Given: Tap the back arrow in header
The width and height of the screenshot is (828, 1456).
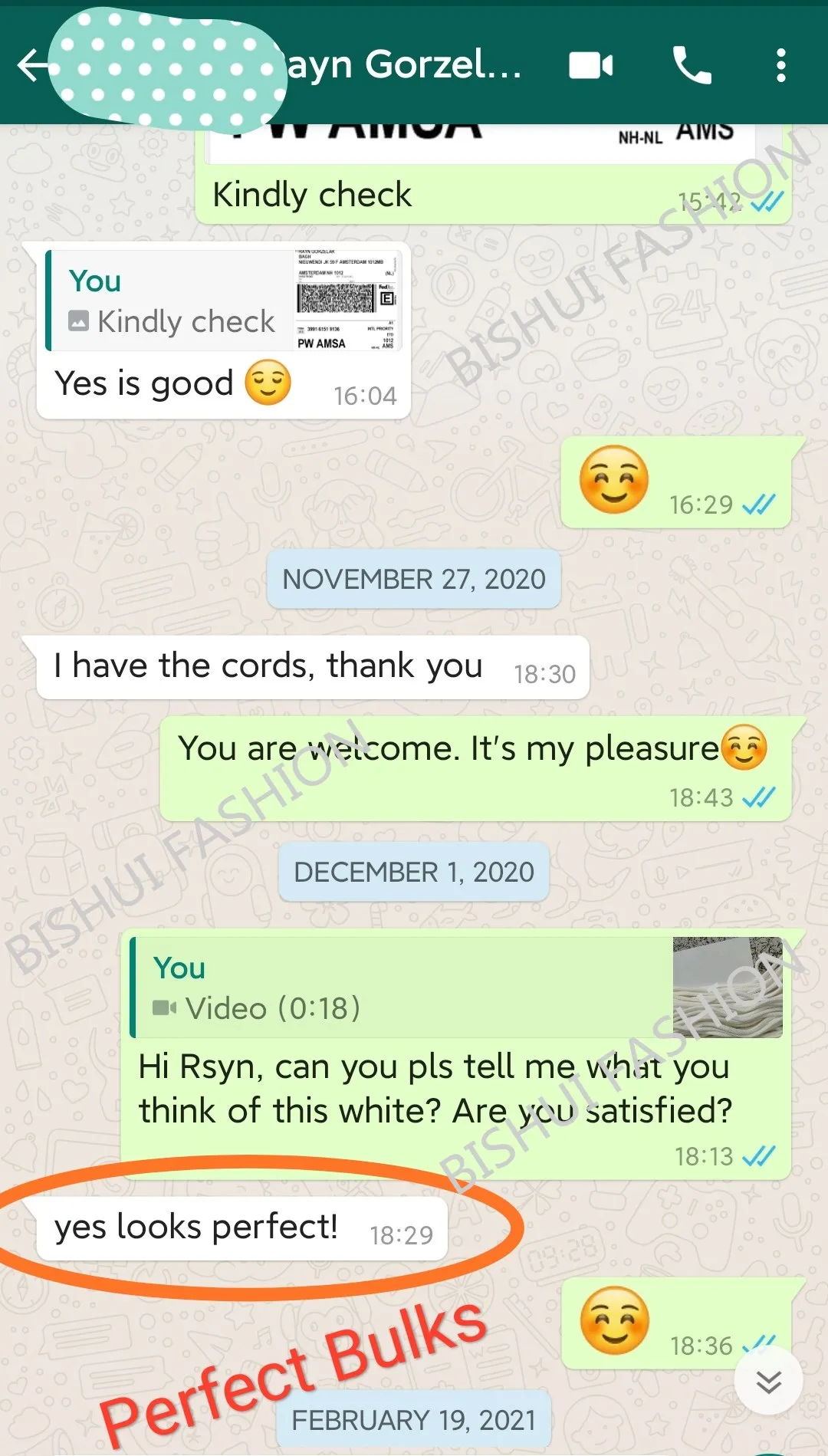Looking at the screenshot, I should (x=34, y=65).
